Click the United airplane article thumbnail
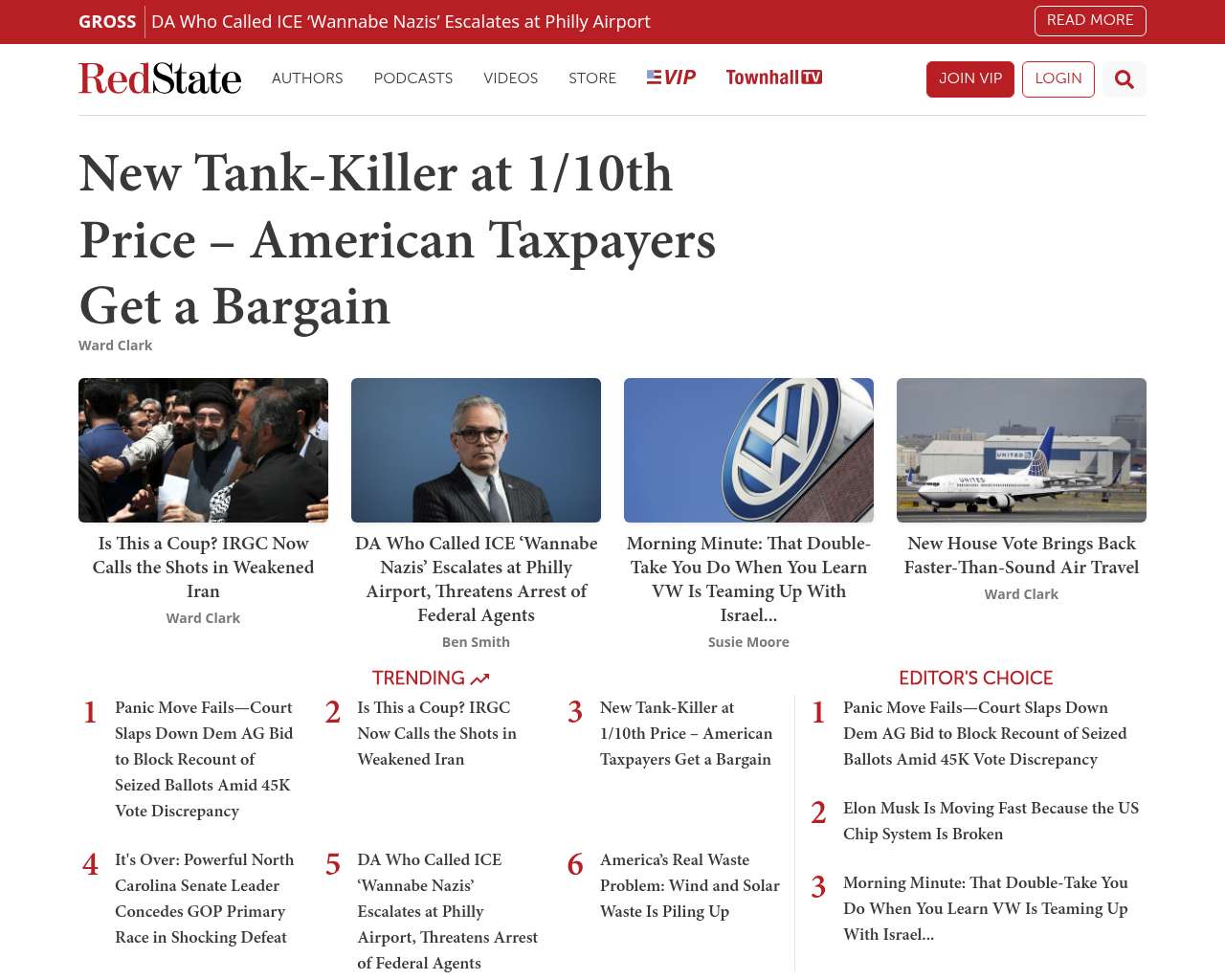This screenshot has height=980, width=1225. [x=1021, y=450]
